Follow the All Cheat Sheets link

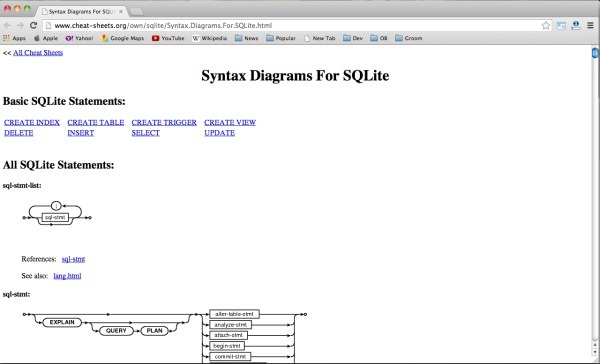[x=38, y=53]
